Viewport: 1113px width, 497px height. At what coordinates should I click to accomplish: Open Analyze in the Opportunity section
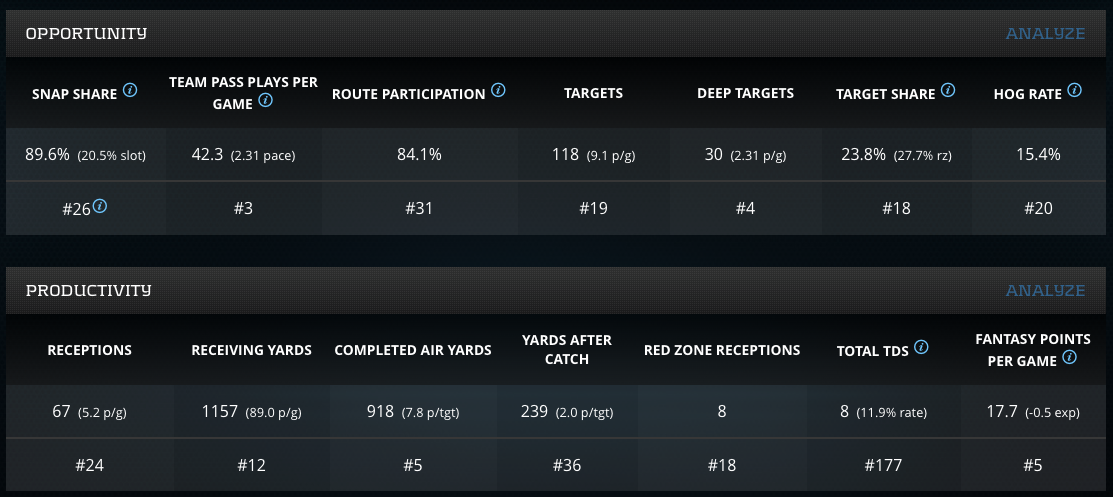[1045, 33]
